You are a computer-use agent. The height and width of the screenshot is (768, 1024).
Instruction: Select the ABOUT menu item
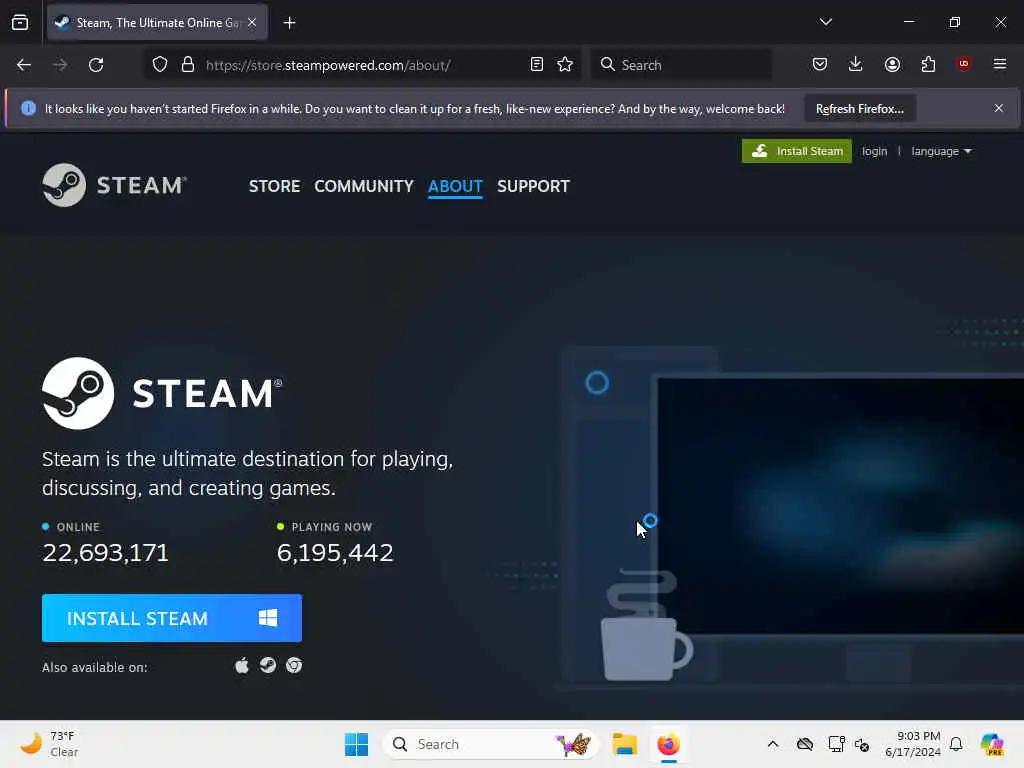(x=455, y=186)
